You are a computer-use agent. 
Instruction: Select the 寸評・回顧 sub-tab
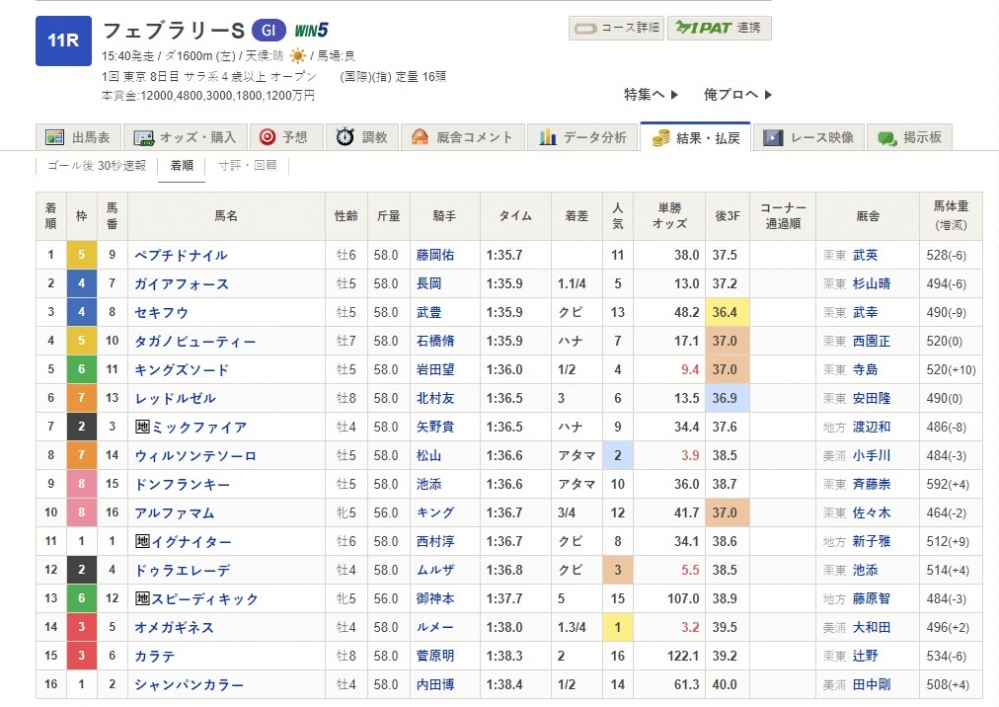[247, 166]
